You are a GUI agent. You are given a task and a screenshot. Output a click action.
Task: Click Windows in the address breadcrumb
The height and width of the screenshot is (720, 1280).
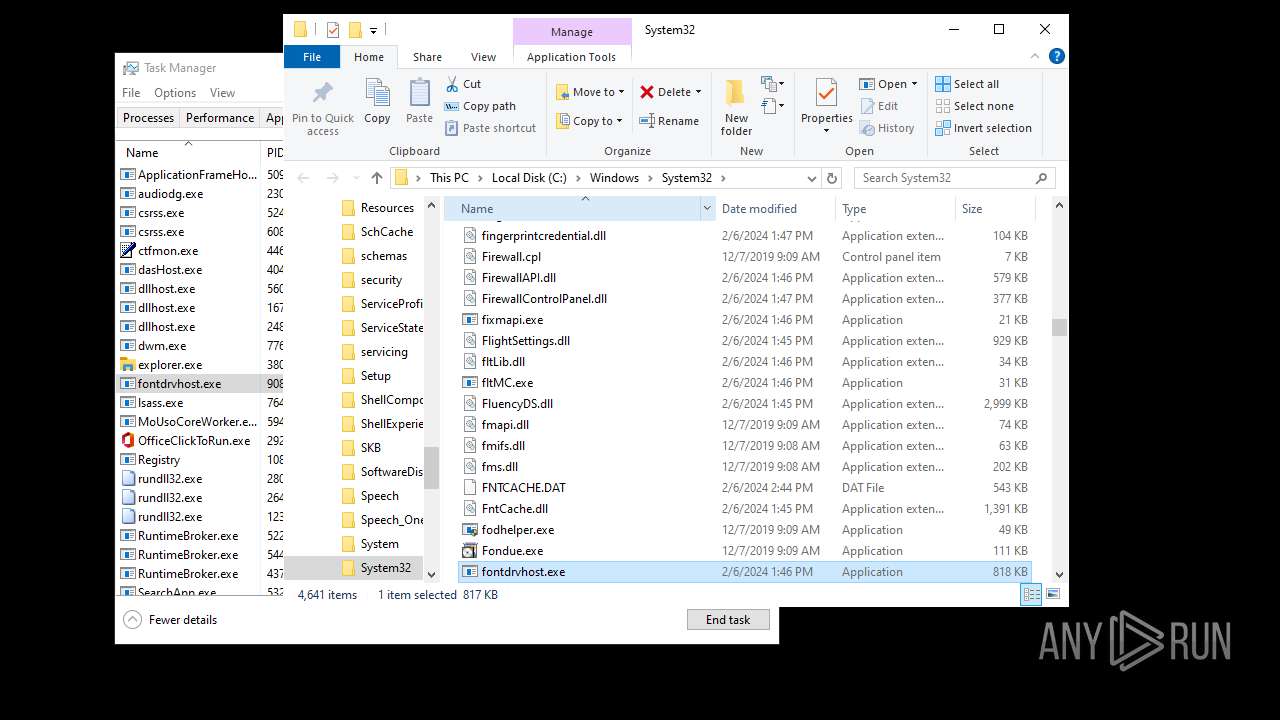pyautogui.click(x=614, y=178)
